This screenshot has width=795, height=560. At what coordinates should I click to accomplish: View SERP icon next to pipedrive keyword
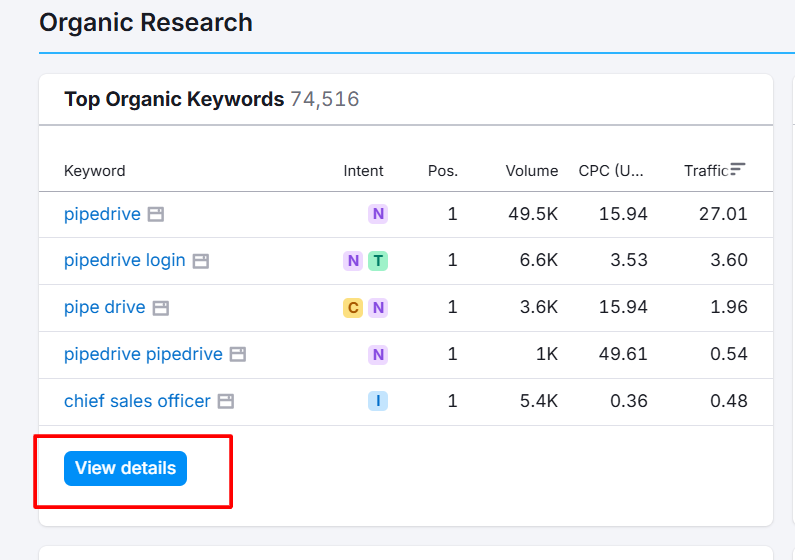coord(156,214)
